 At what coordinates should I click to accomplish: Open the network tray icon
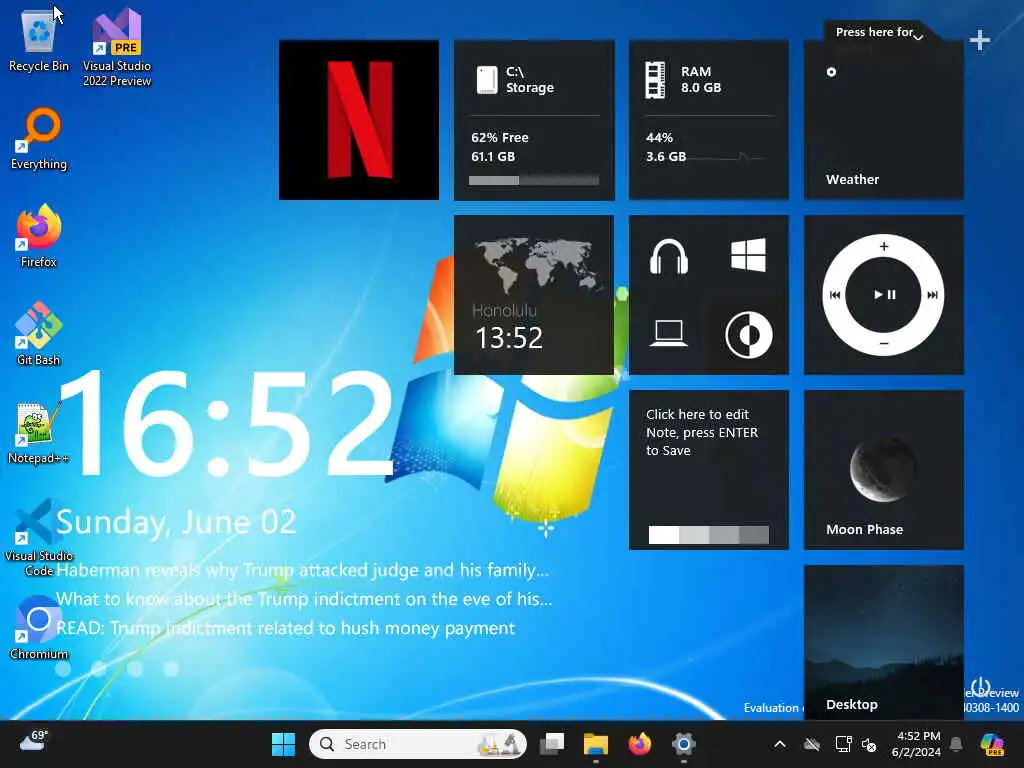tap(844, 744)
